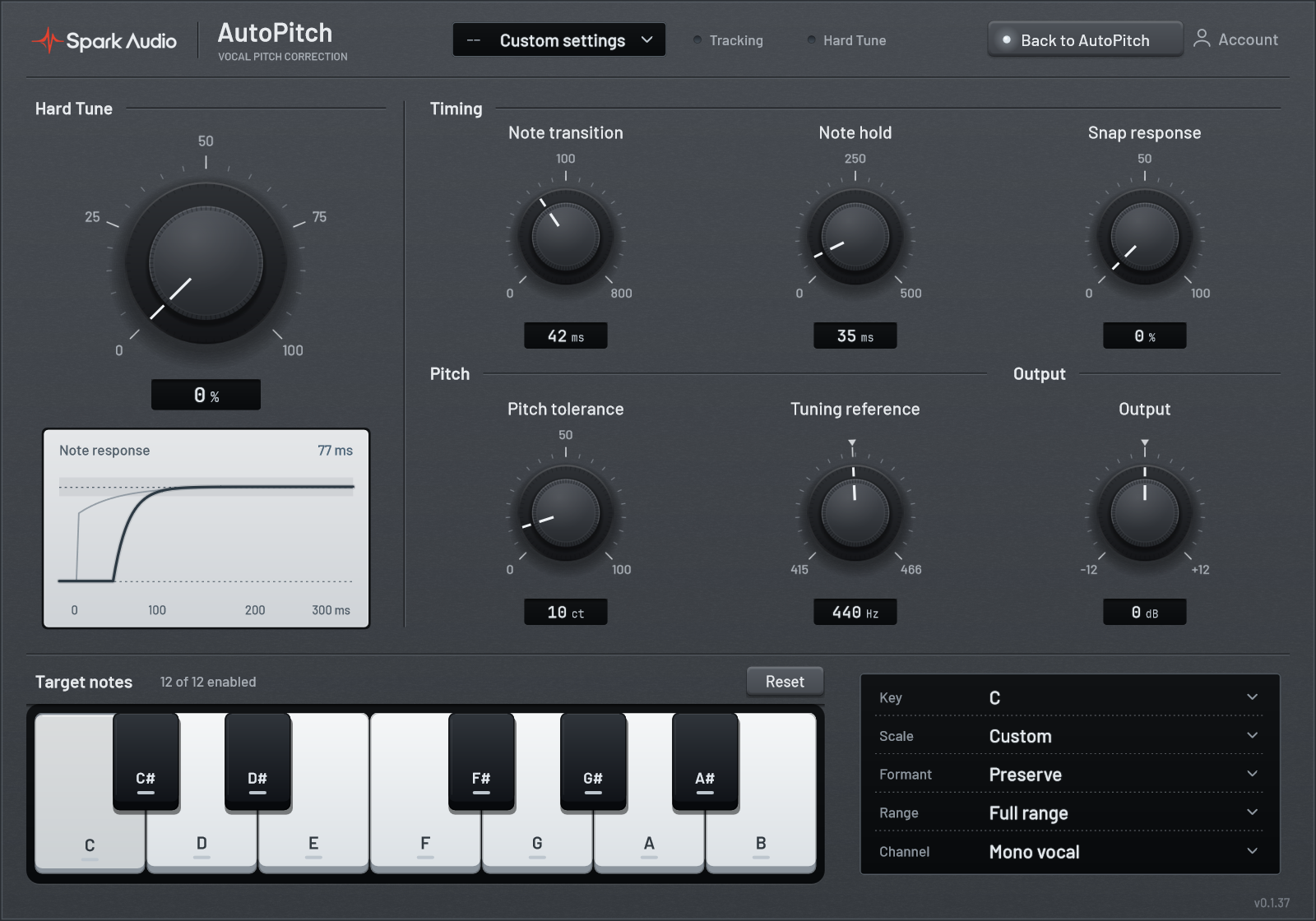Click the 35 ms Note hold value
1316x921 pixels.
click(x=855, y=336)
